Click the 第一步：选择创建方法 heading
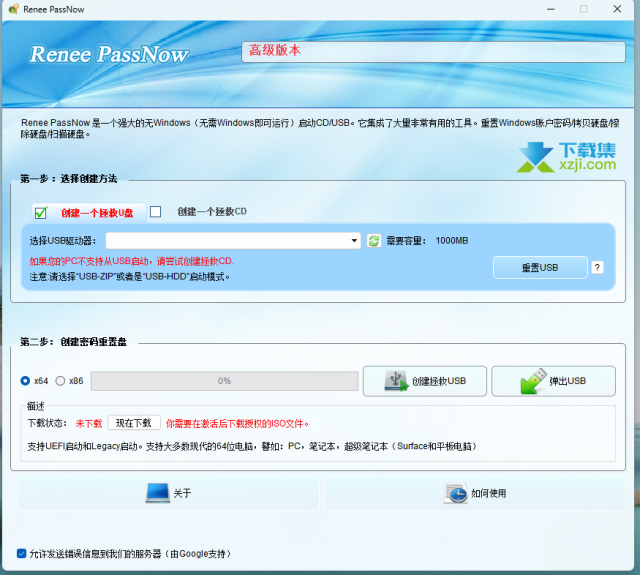 coord(69,179)
